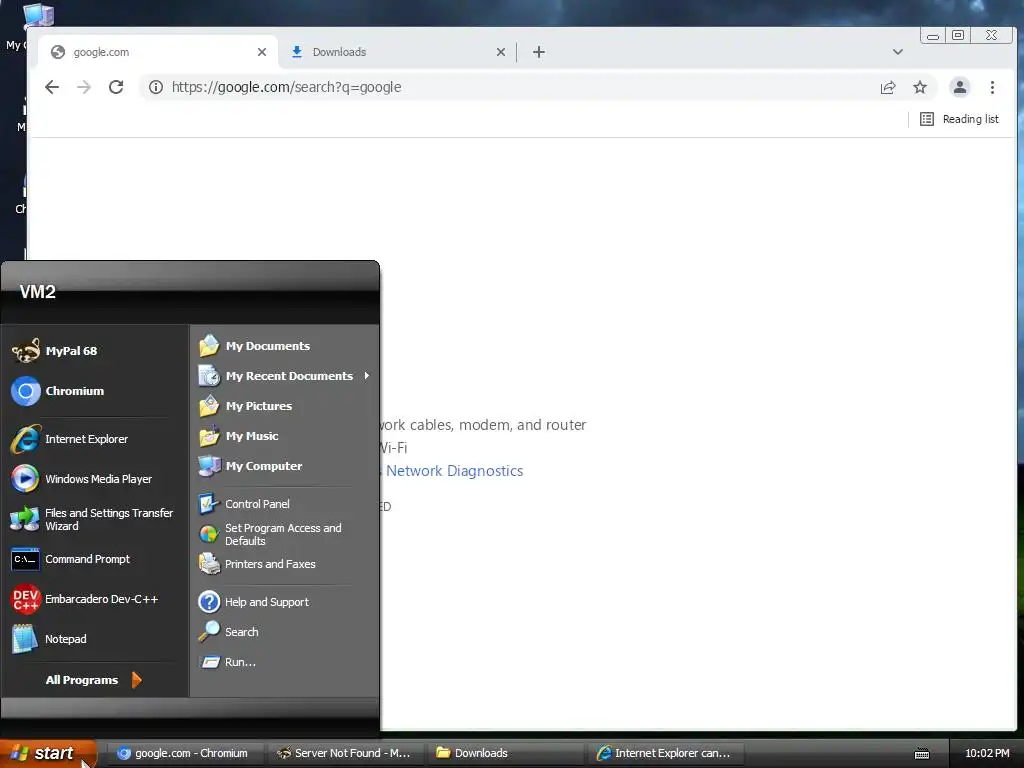Open Command Prompt
Screen dimensions: 1024x768
[x=71, y=559]
